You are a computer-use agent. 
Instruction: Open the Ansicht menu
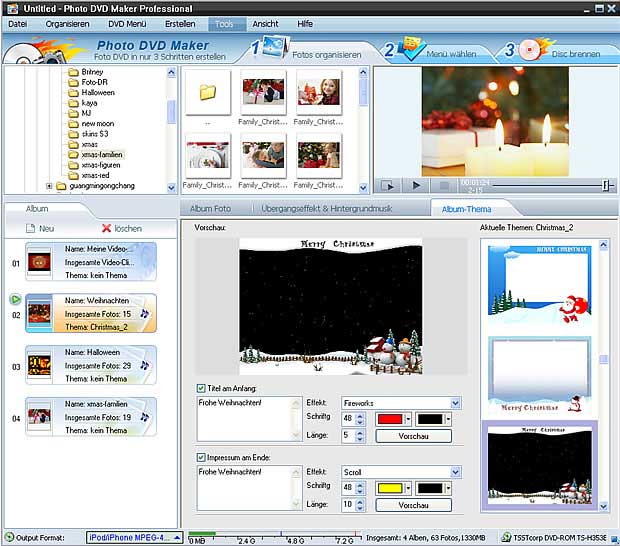265,24
